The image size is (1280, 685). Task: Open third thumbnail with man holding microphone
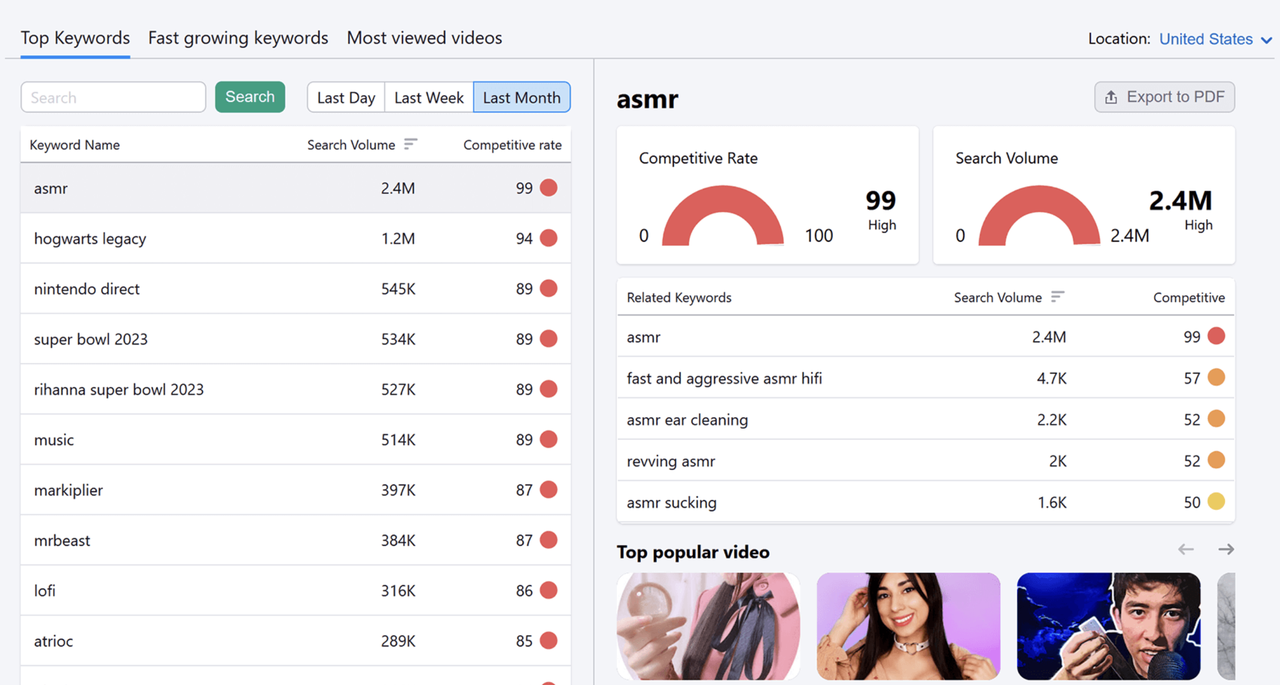click(x=1108, y=626)
